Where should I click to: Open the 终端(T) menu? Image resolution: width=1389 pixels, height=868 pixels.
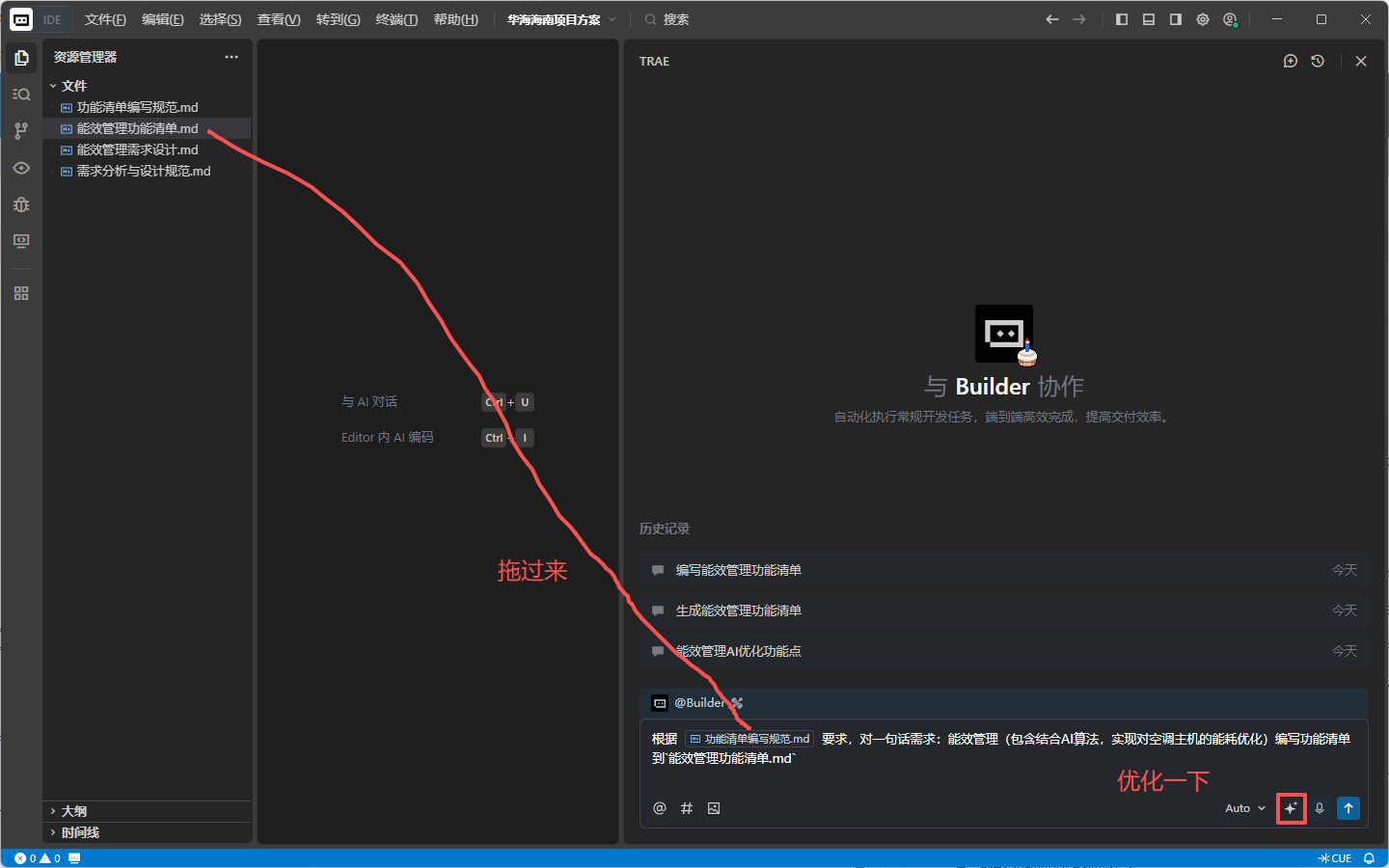[x=396, y=19]
